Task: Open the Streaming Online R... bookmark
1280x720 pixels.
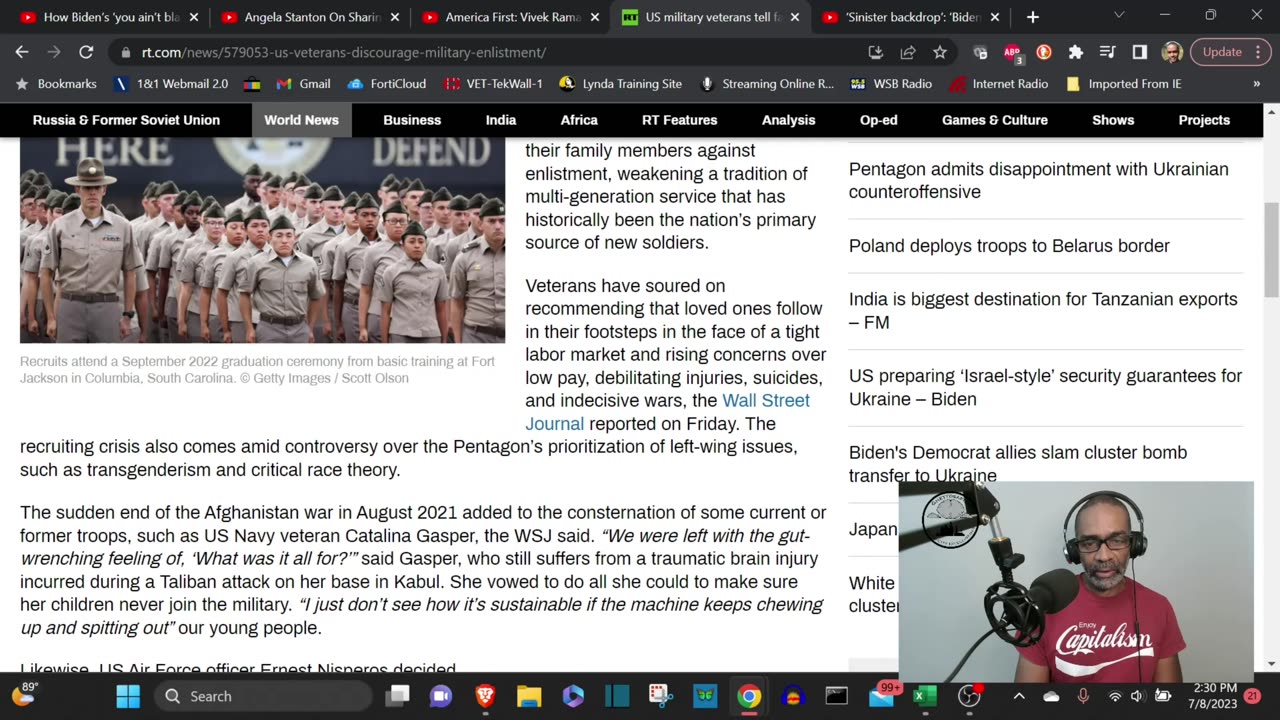Action: (767, 84)
